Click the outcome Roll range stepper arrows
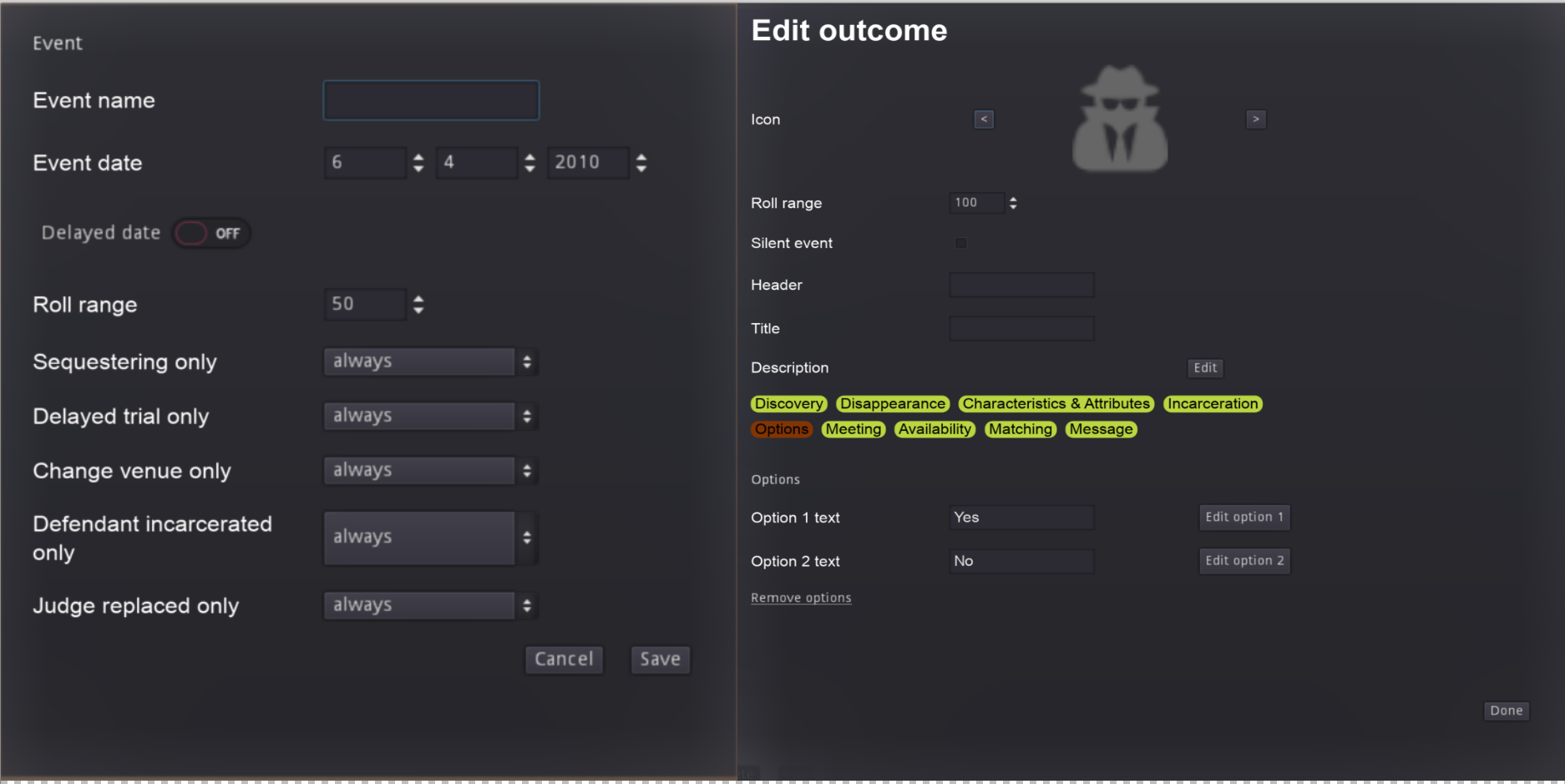 click(1013, 203)
